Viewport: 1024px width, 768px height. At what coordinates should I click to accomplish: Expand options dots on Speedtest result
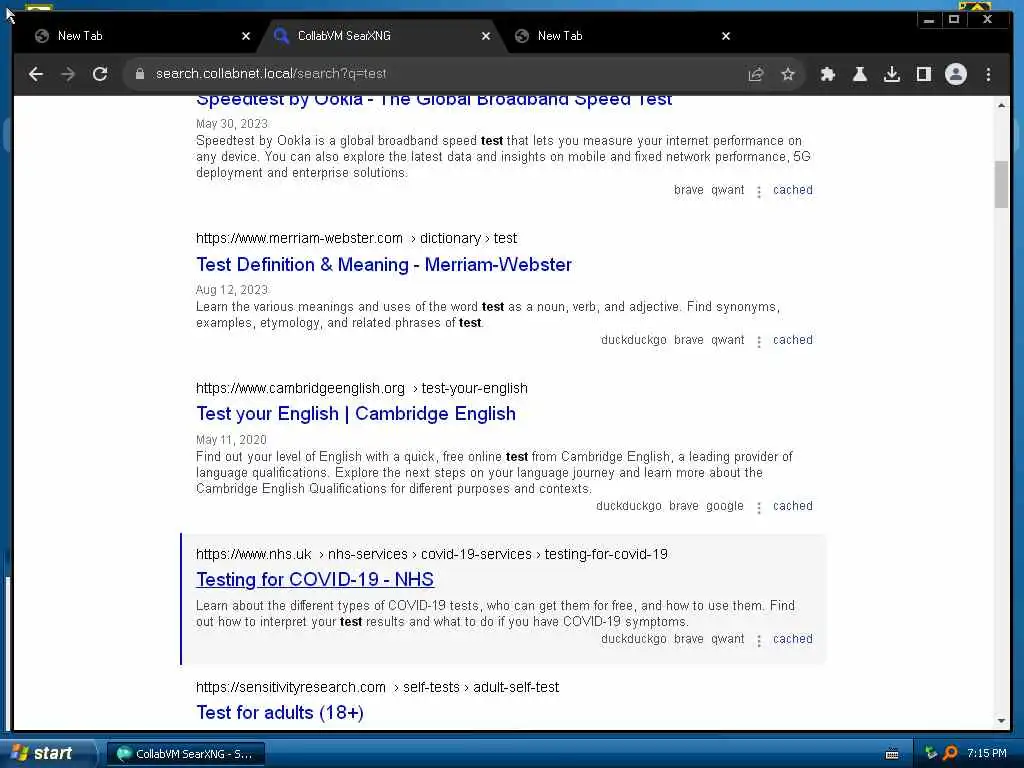[x=758, y=191]
